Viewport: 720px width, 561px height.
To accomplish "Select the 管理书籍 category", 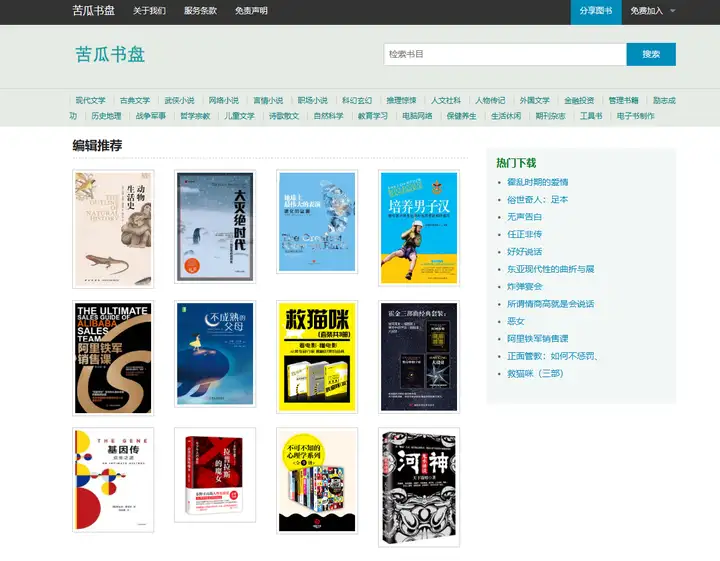I will [x=624, y=100].
